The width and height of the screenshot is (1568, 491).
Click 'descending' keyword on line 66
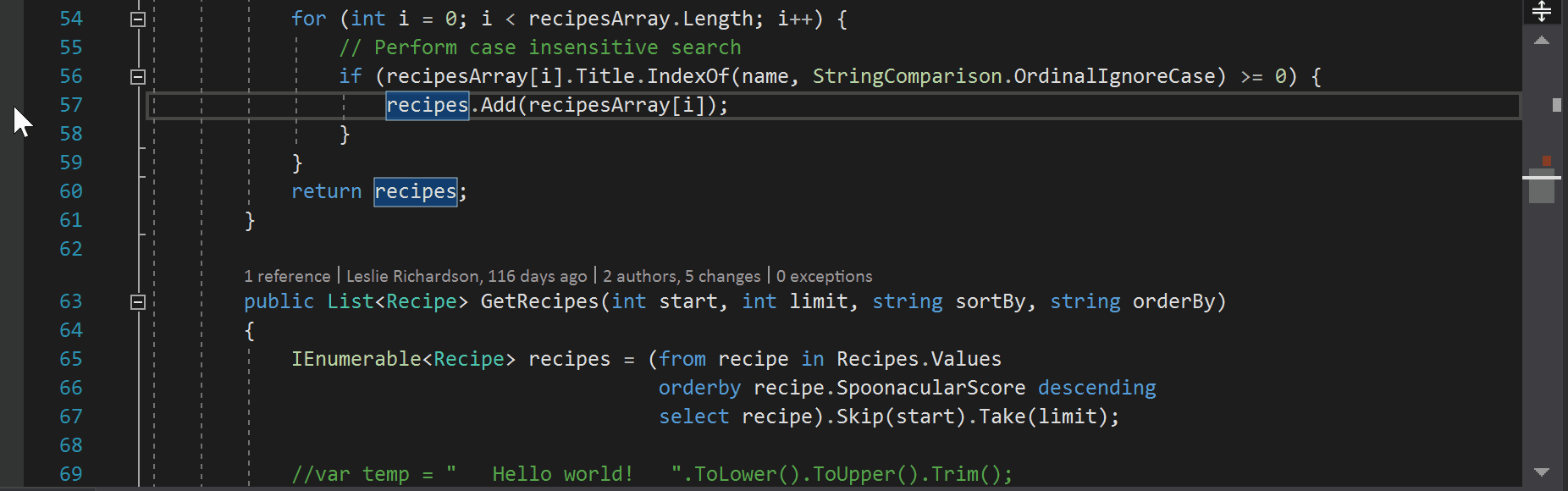(x=1097, y=388)
